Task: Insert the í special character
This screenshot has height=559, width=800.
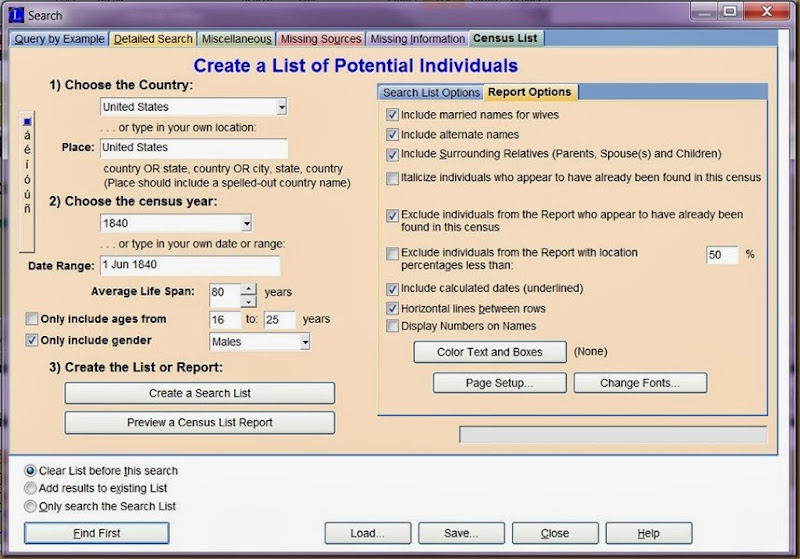Action: coord(27,165)
